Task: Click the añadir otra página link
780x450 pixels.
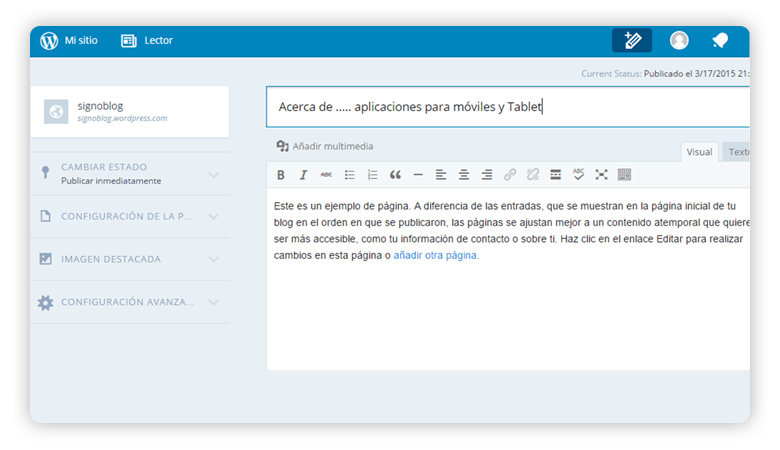Action: (x=435, y=256)
